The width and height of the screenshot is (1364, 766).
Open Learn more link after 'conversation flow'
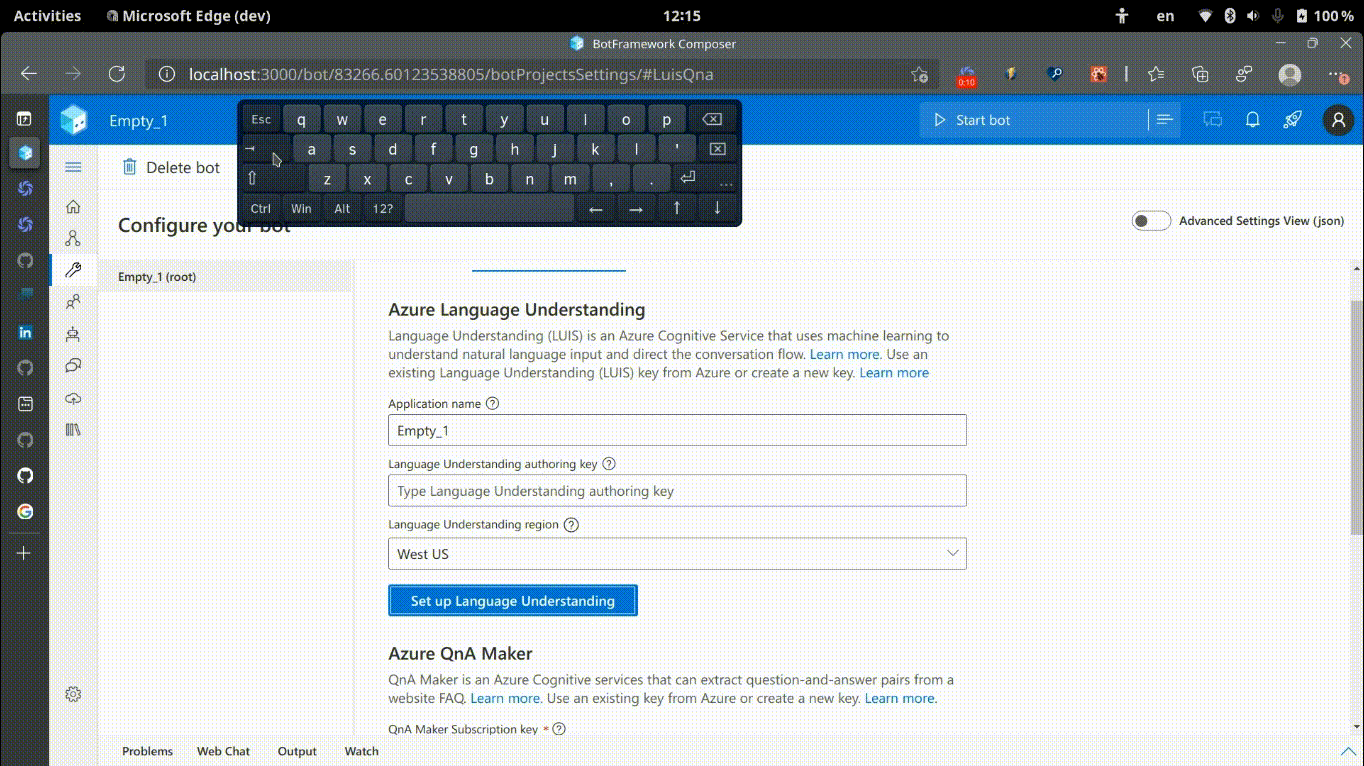click(844, 354)
